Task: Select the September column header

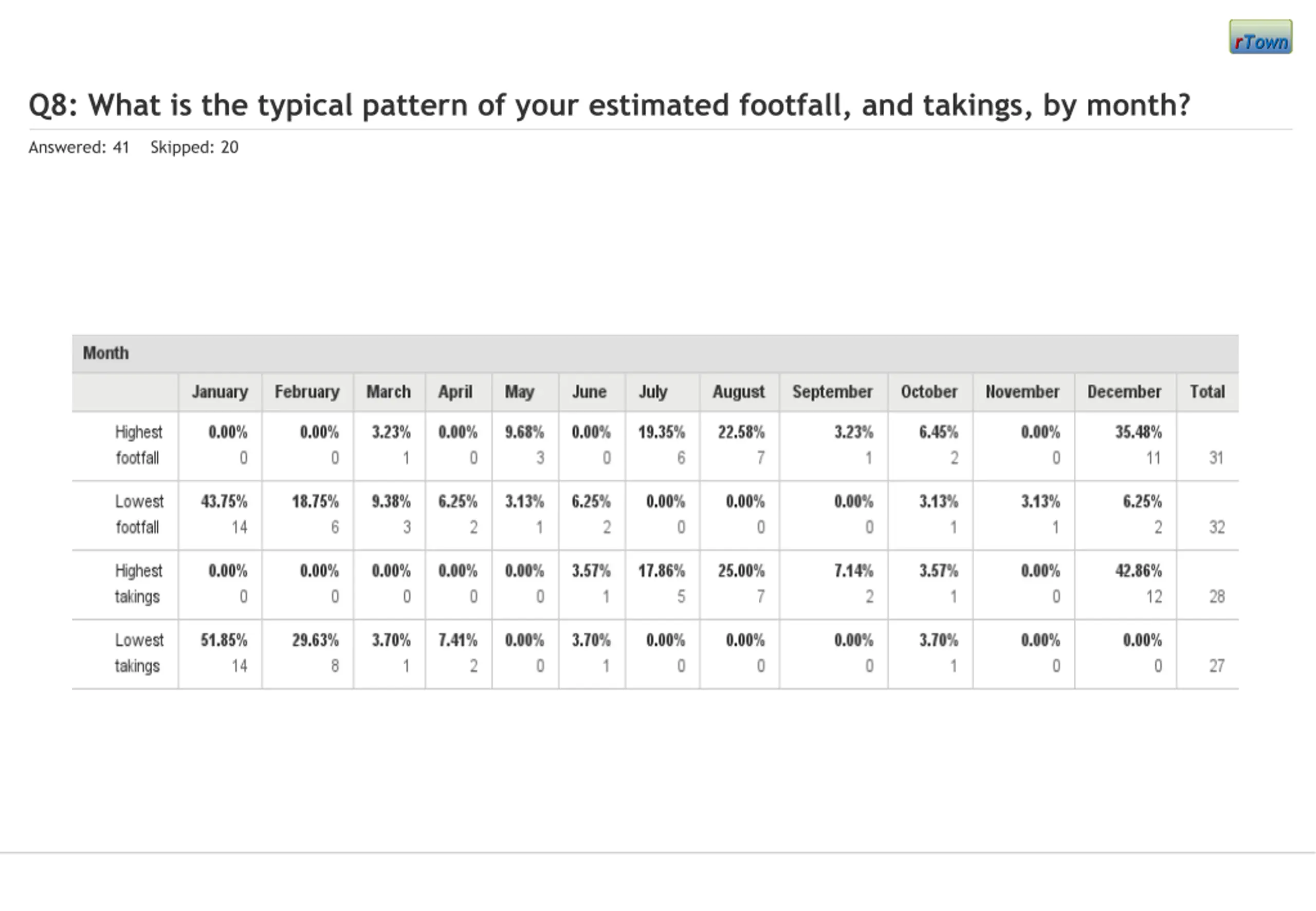Action: [x=832, y=392]
